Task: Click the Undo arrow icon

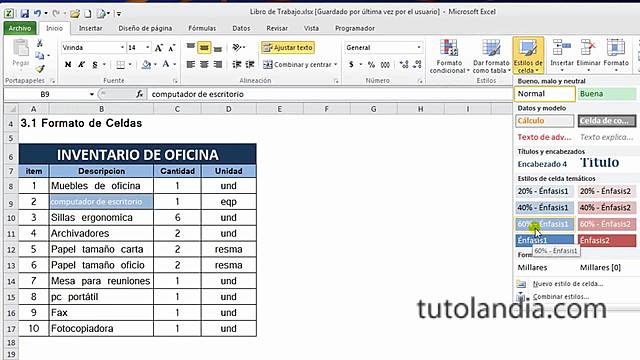Action: click(37, 13)
